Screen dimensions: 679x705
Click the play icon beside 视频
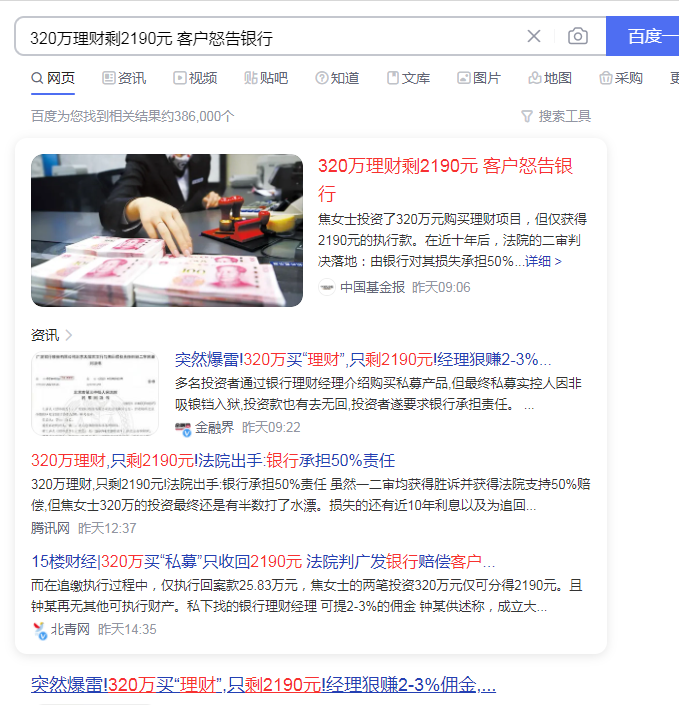click(180, 78)
